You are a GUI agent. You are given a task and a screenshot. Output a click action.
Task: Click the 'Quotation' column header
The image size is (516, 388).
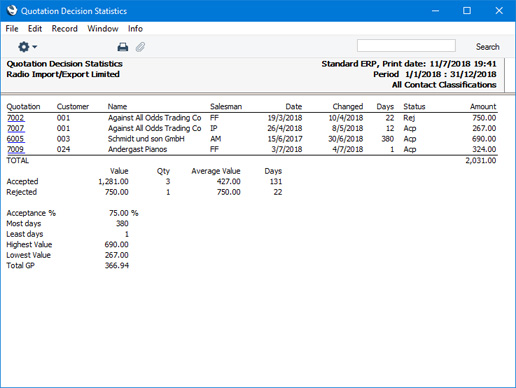coord(23,107)
